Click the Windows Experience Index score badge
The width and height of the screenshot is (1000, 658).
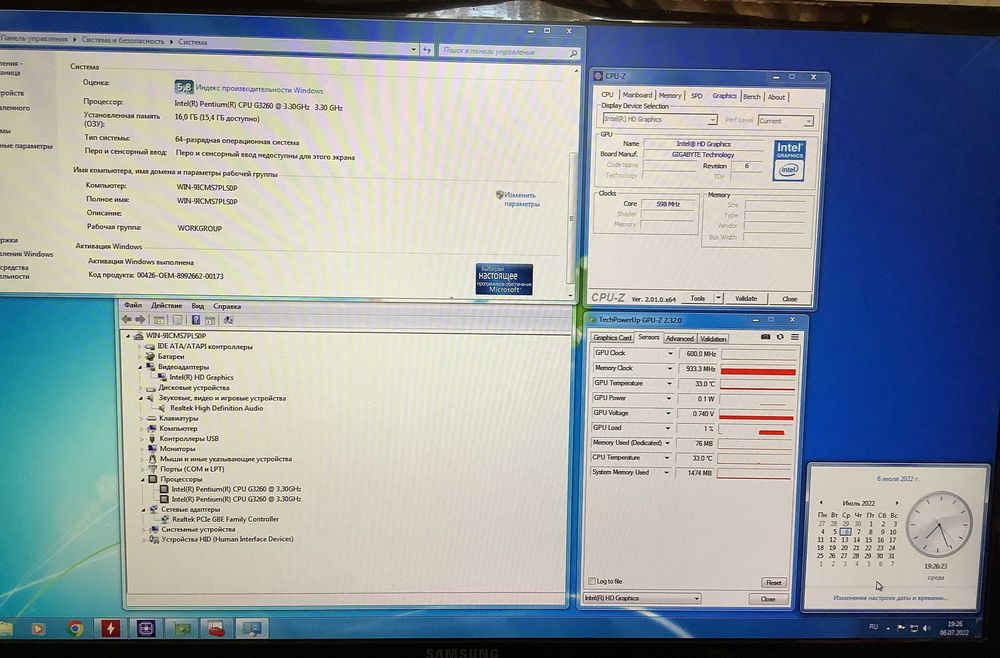(x=183, y=87)
